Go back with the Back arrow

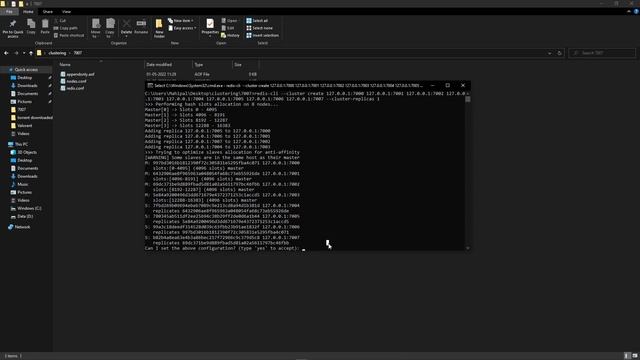pos(6,53)
